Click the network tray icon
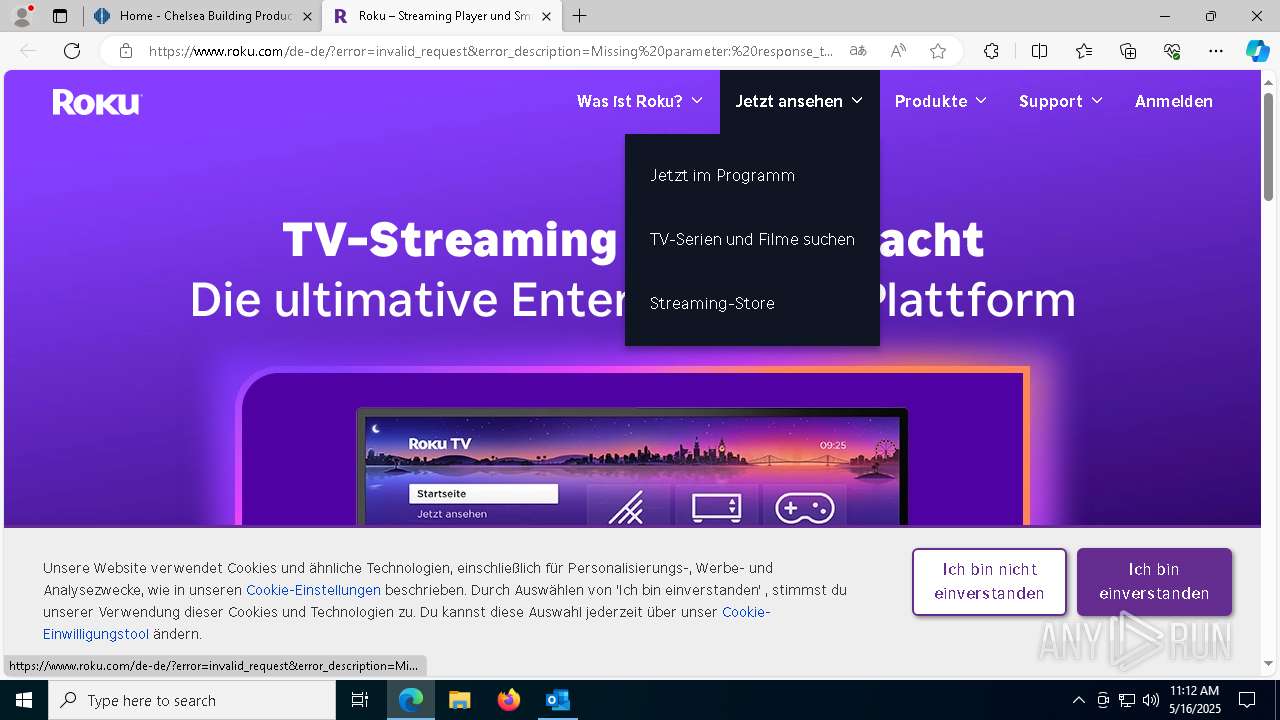The height and width of the screenshot is (720, 1280). pos(1127,700)
